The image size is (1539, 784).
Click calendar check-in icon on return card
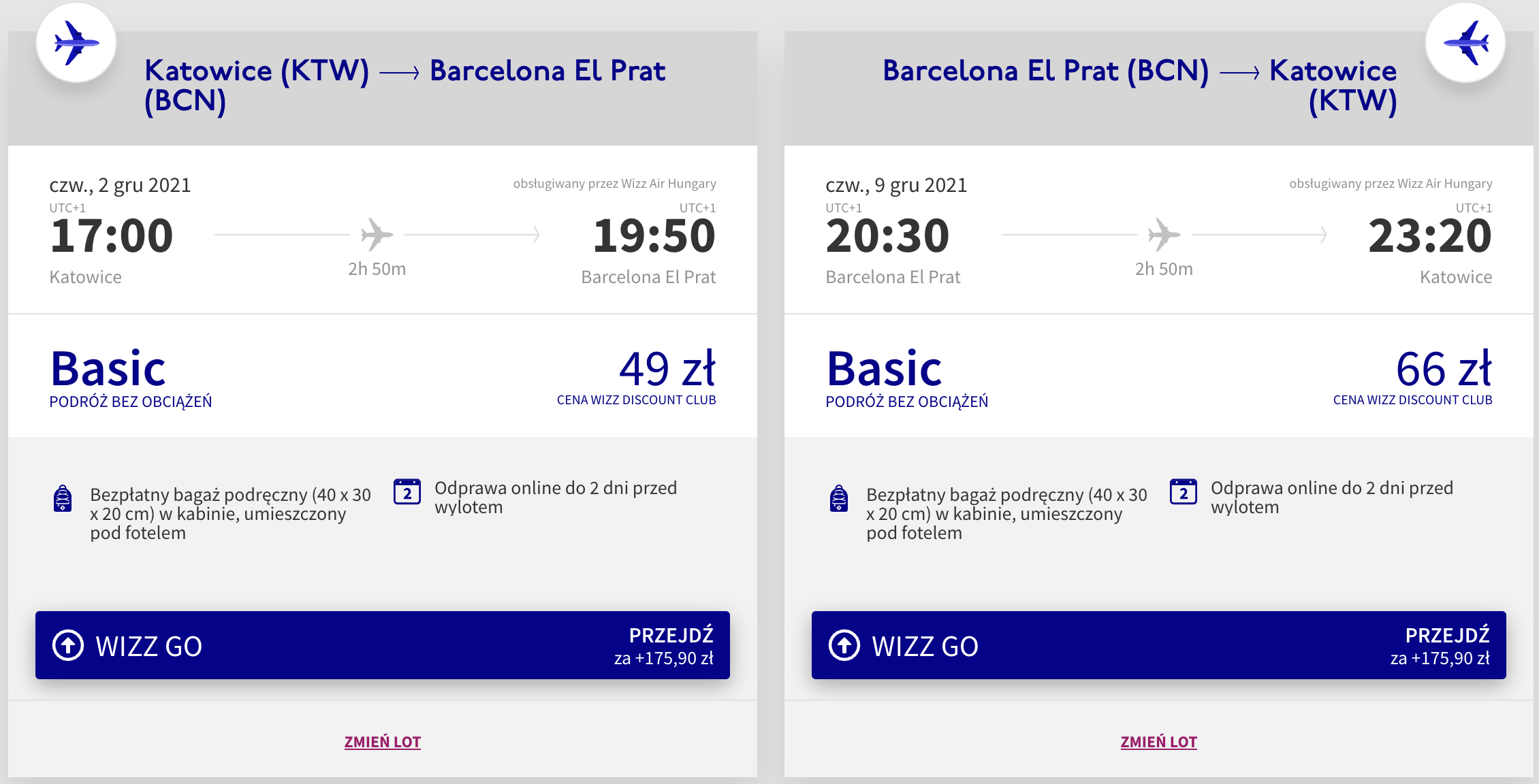1184,491
